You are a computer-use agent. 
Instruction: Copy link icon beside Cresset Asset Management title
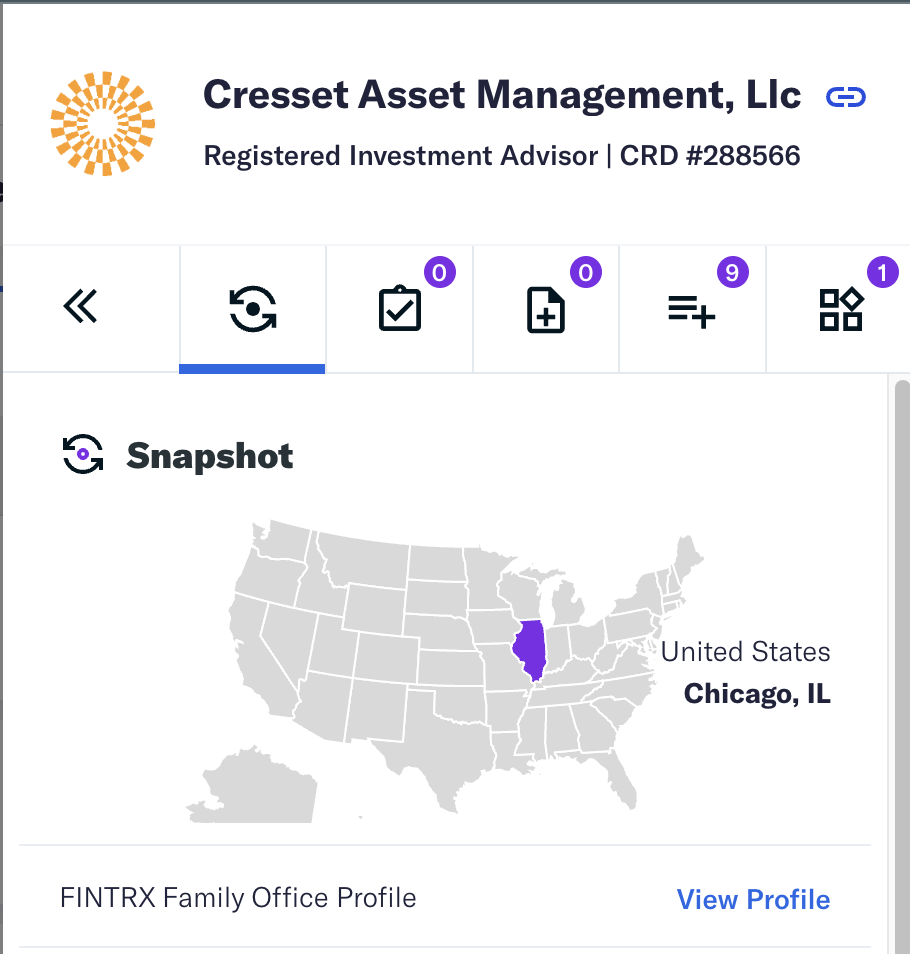coord(846,97)
